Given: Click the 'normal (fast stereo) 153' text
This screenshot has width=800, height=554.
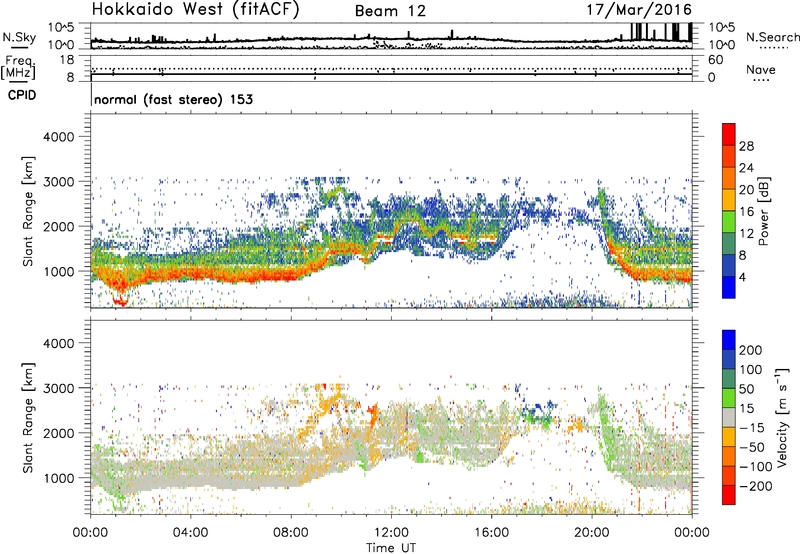Looking at the screenshot, I should coord(173,99).
